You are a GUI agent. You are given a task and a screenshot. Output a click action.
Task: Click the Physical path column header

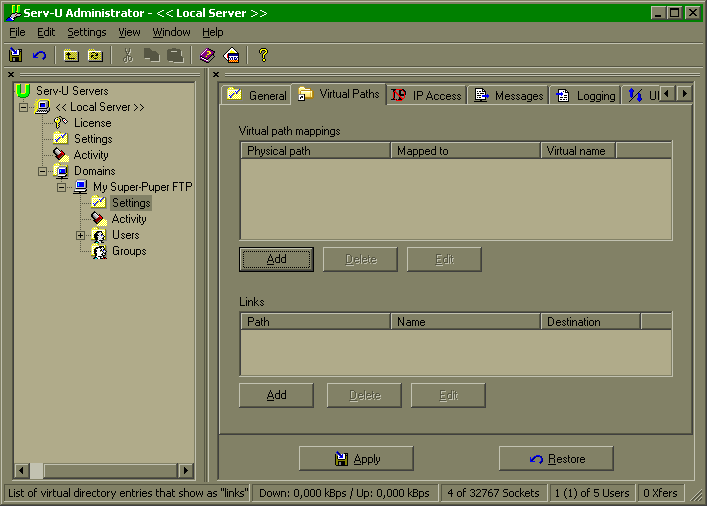pos(316,151)
